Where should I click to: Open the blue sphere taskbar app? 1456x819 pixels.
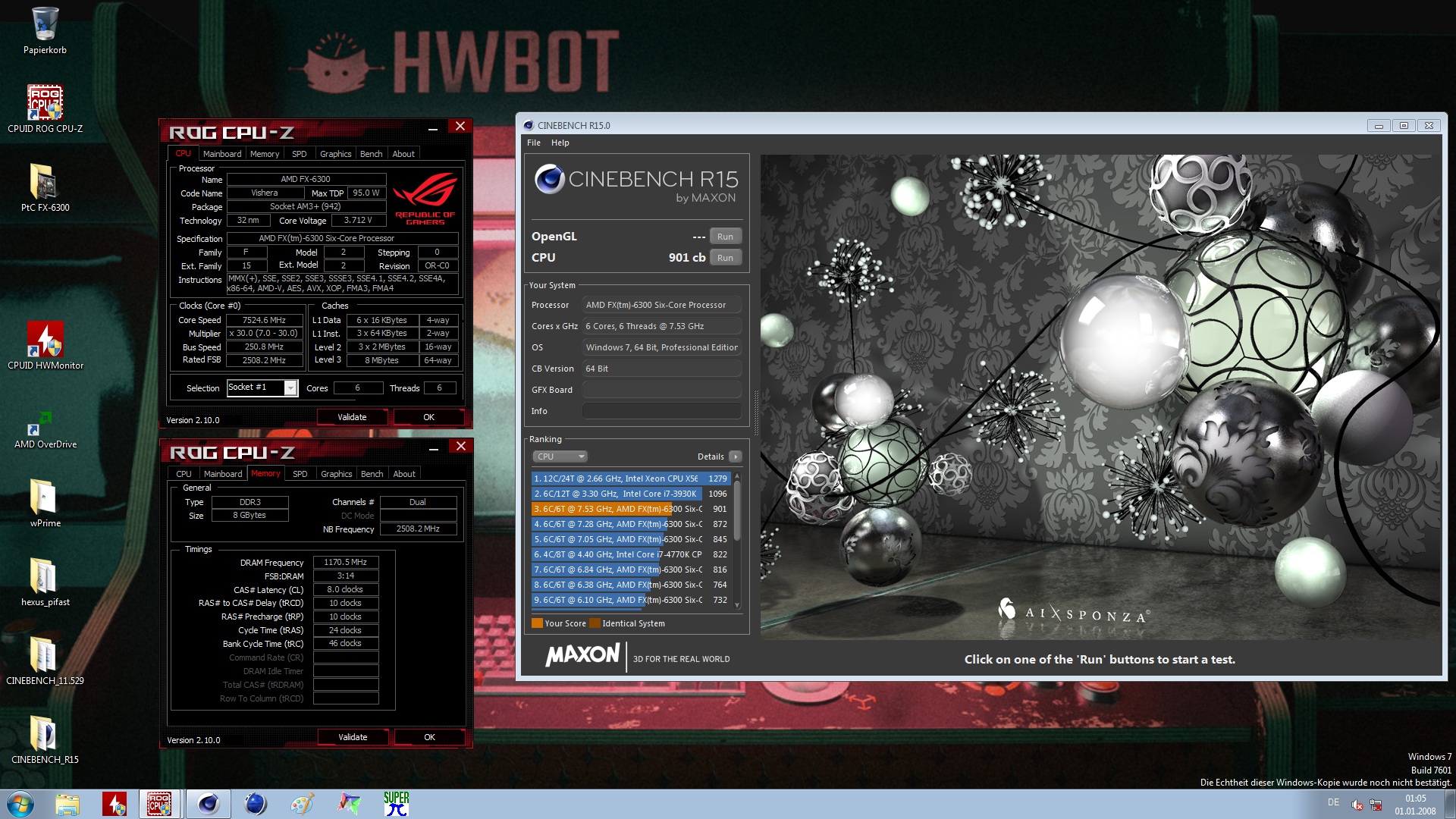coord(256,804)
